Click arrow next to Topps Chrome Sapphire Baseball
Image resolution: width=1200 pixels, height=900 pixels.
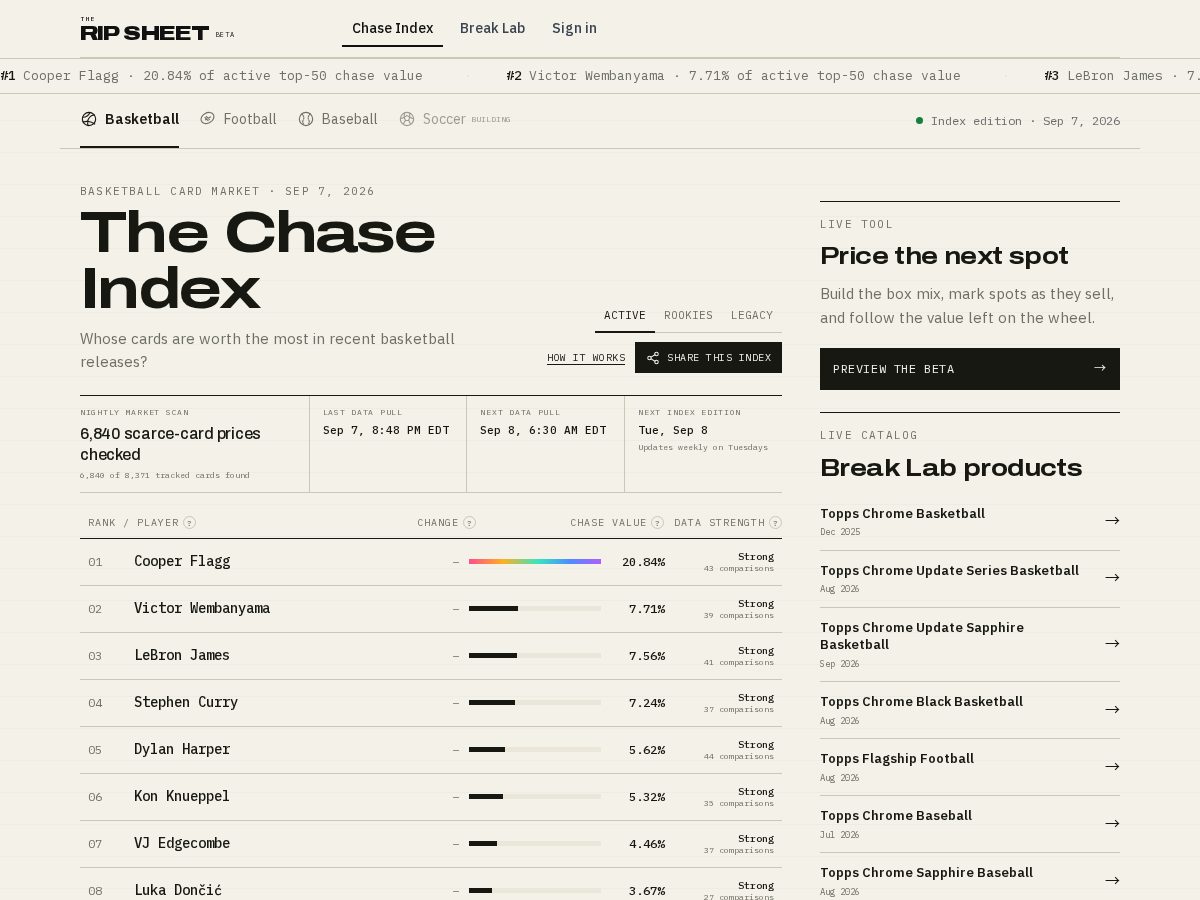(1112, 881)
